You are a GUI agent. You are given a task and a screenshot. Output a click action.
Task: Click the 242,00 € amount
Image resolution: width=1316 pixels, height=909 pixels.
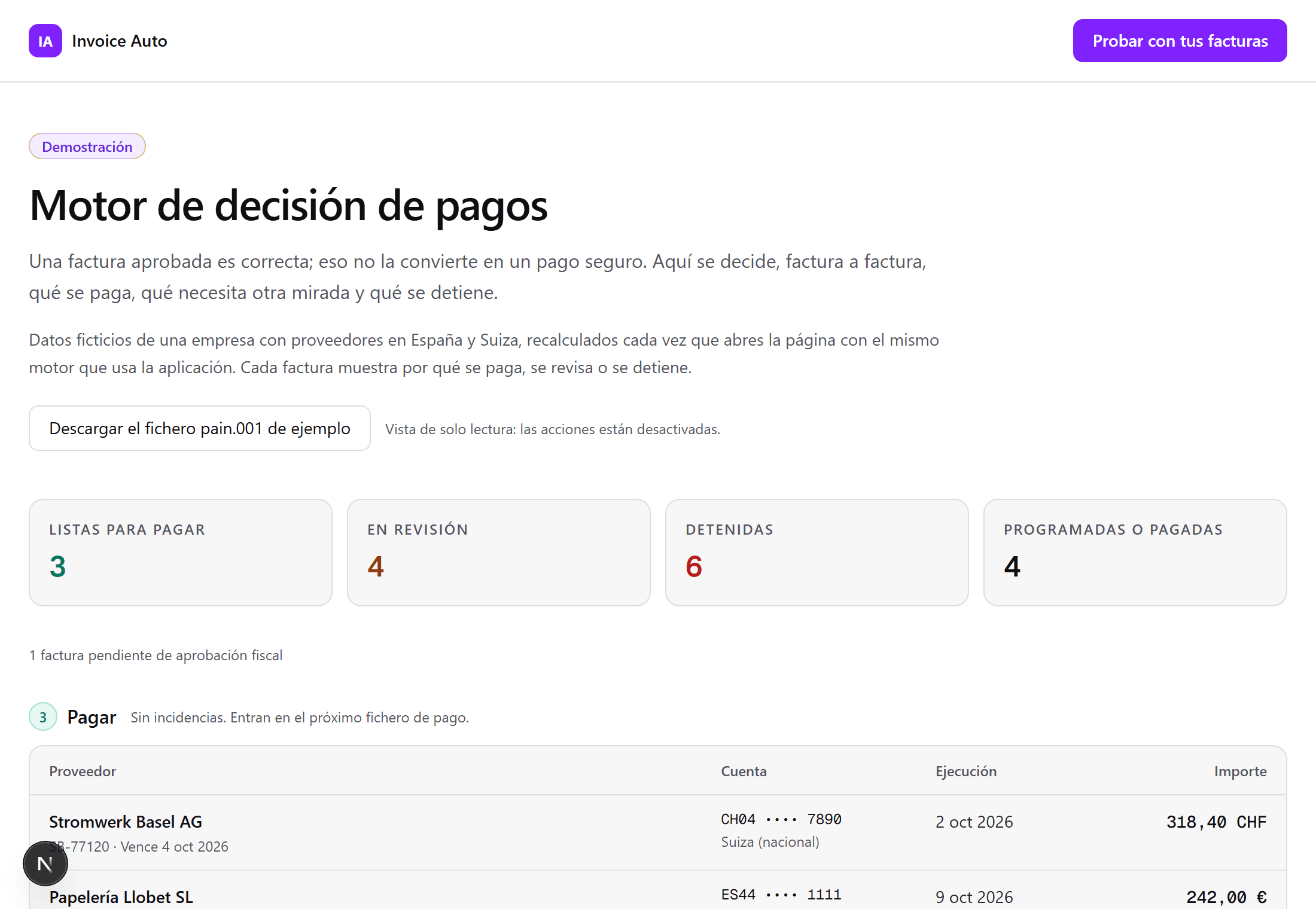coord(1226,897)
